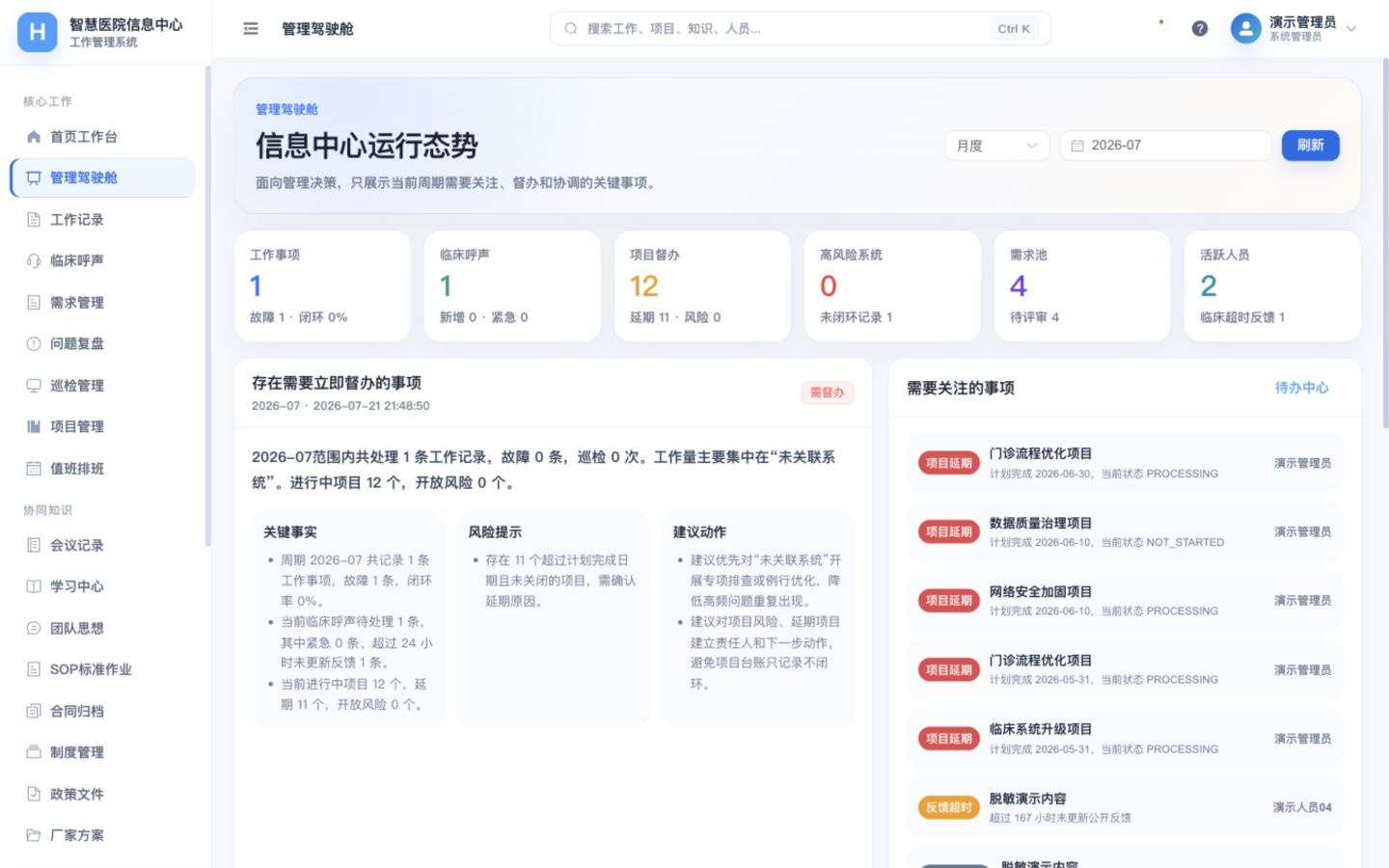Click the folder icon beside 厂家方案

[x=34, y=835]
